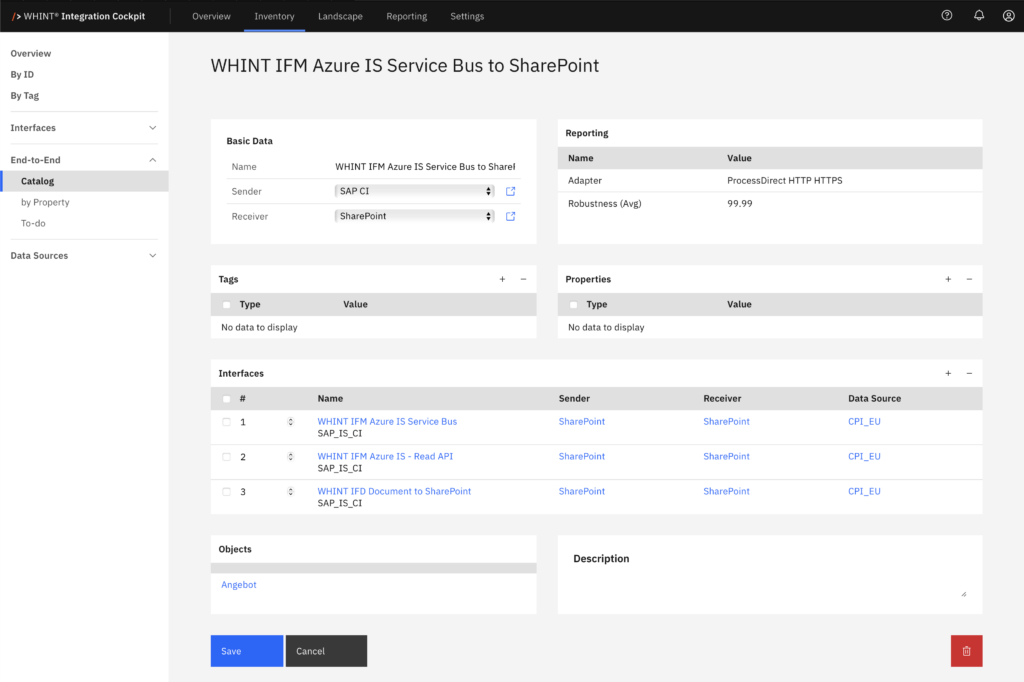Open Sender system via external link icon

(x=510, y=191)
